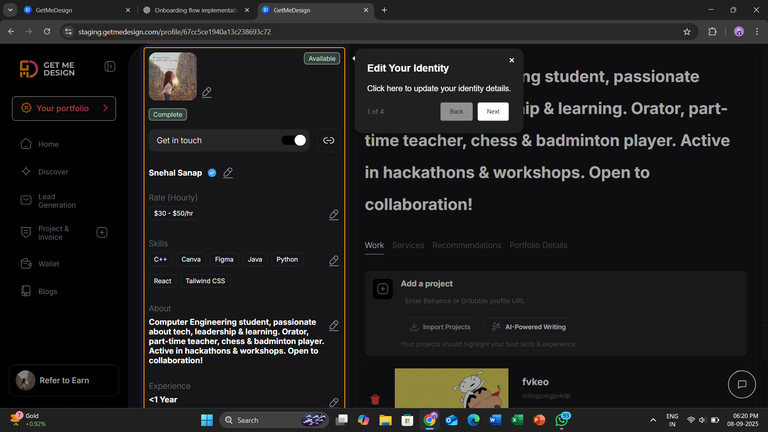The width and height of the screenshot is (768, 432).
Task: Open the Windows Start menu
Action: point(207,420)
